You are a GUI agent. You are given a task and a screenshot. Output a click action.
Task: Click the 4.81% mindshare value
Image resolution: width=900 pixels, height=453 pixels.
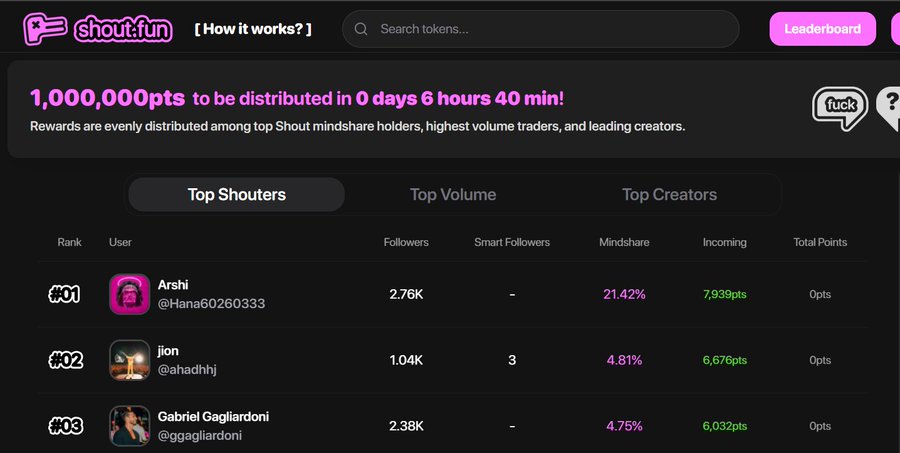624,361
